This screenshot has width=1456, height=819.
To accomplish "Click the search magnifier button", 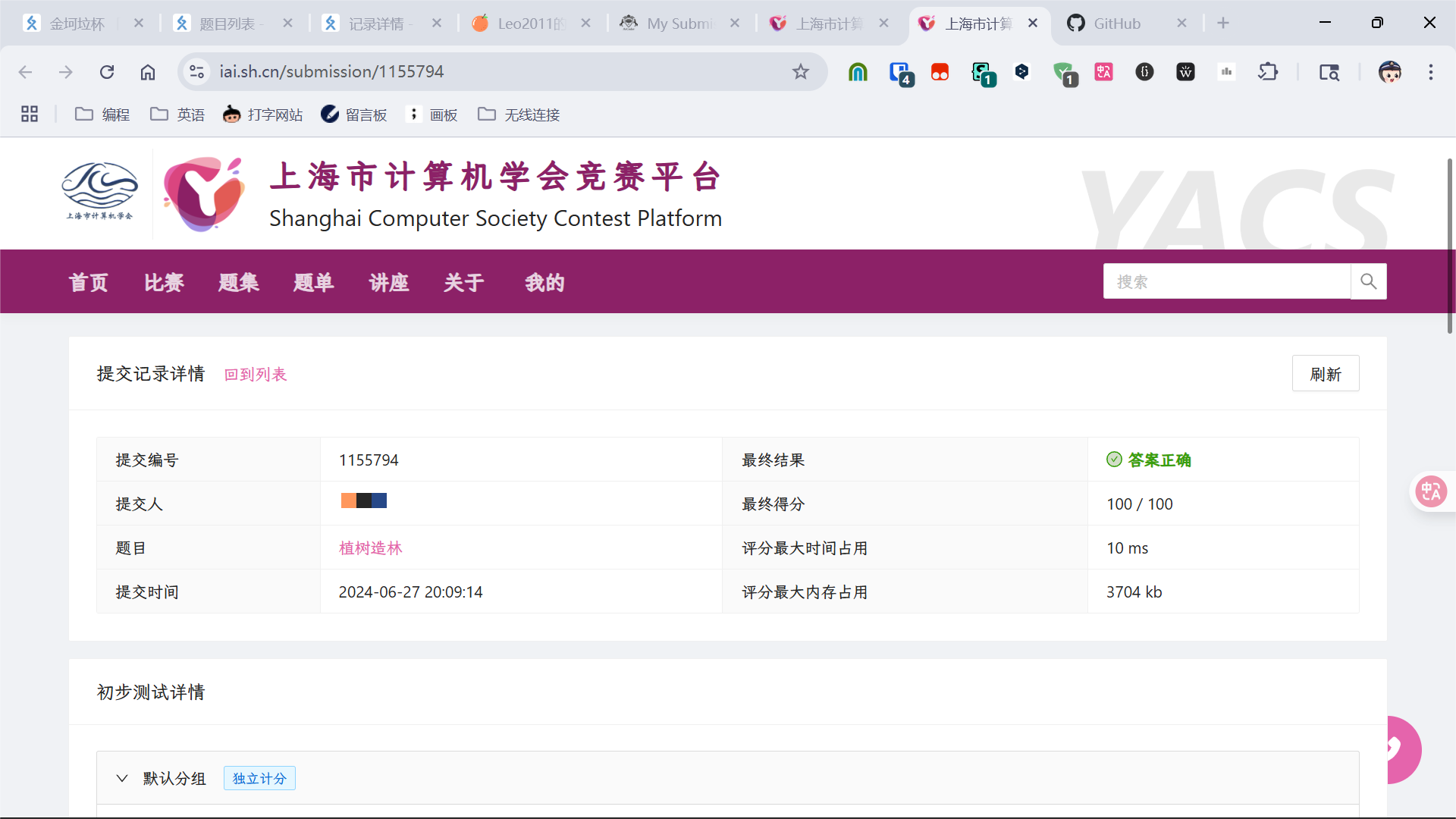I will coord(1369,281).
